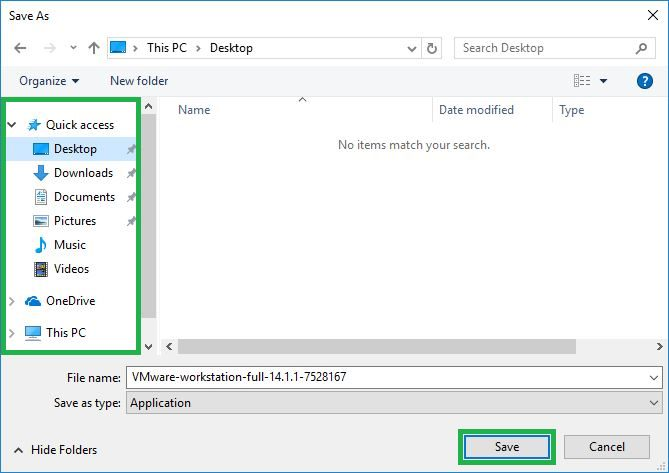
Task: Select Desktop in the Quick access list
Action: point(75,149)
